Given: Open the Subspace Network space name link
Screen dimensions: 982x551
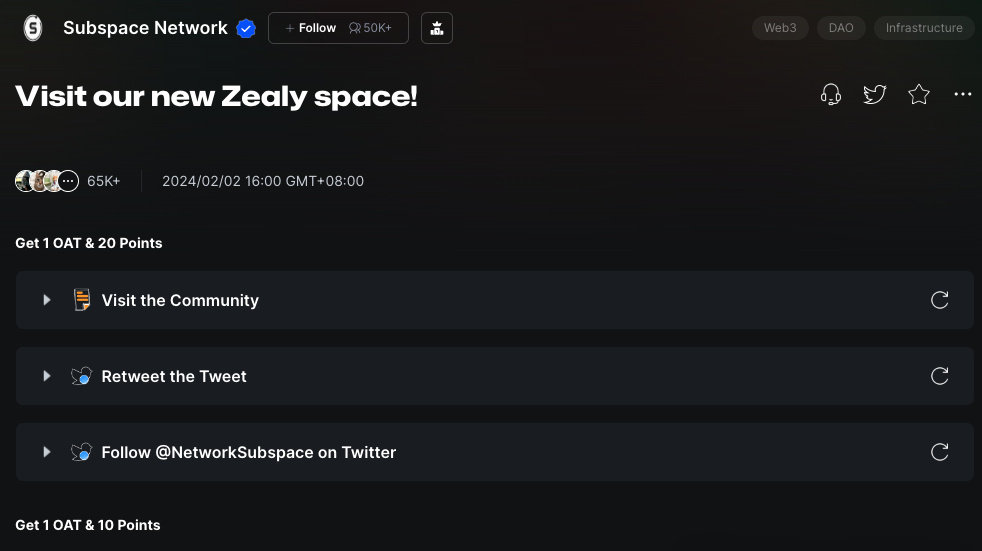Looking at the screenshot, I should tap(145, 28).
